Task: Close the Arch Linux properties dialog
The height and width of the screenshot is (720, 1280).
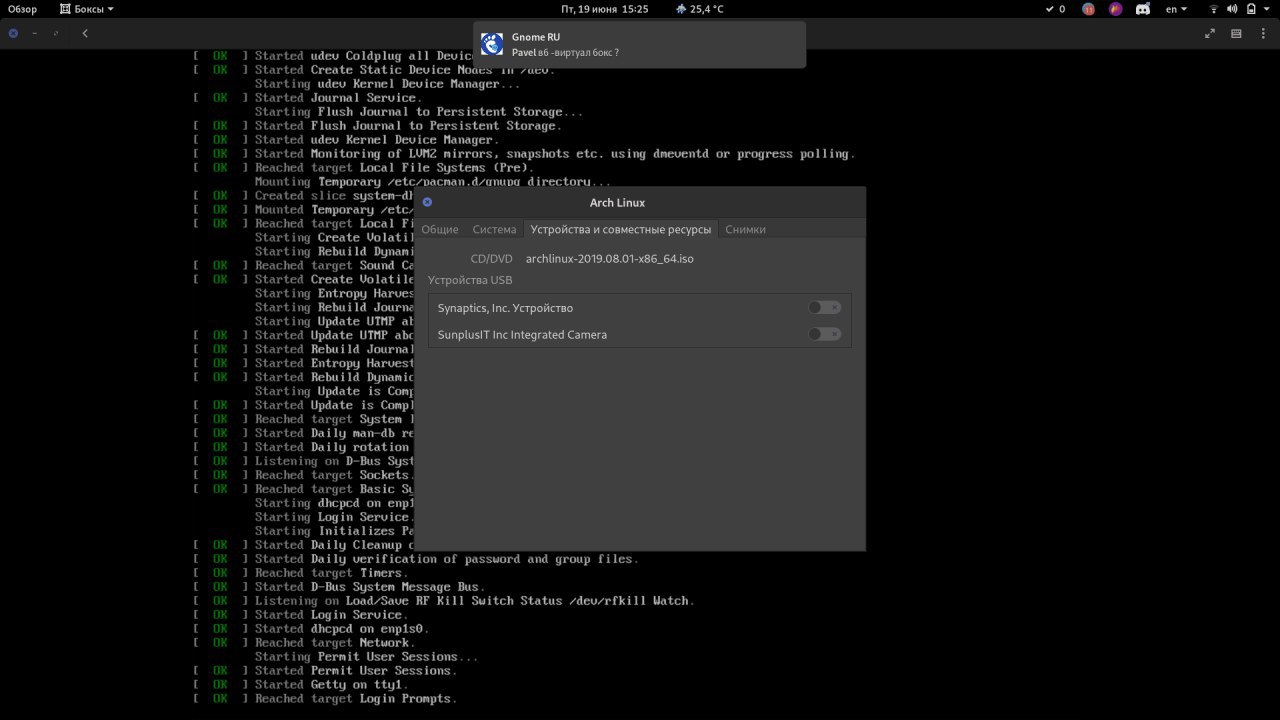Action: tap(427, 202)
